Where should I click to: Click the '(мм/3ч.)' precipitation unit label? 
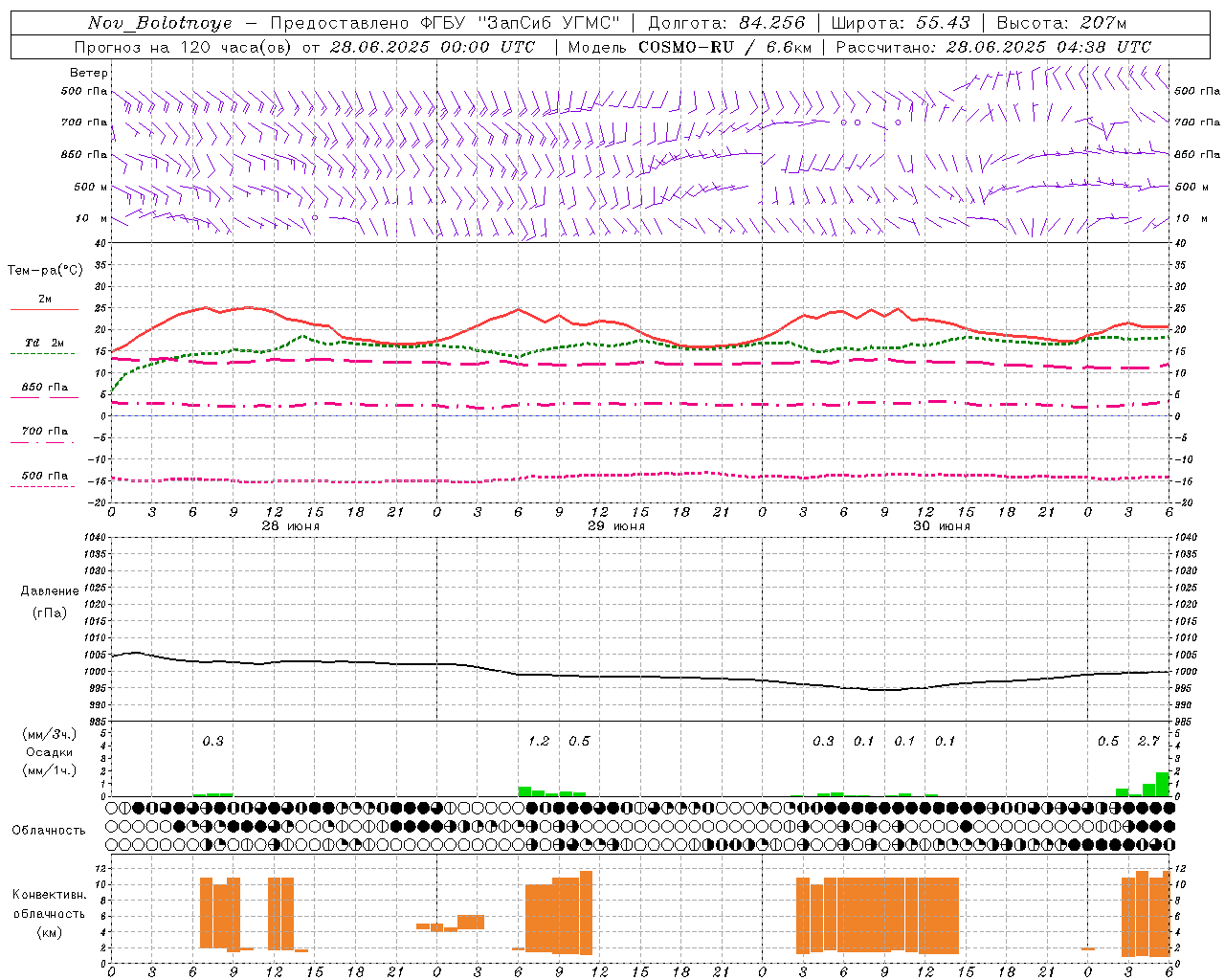[x=50, y=734]
